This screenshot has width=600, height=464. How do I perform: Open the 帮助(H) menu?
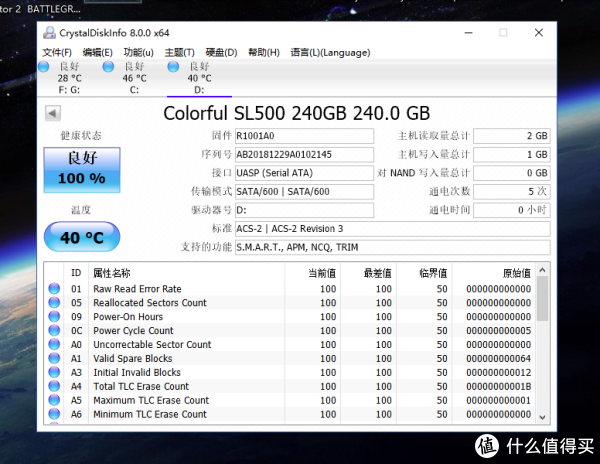tap(264, 52)
